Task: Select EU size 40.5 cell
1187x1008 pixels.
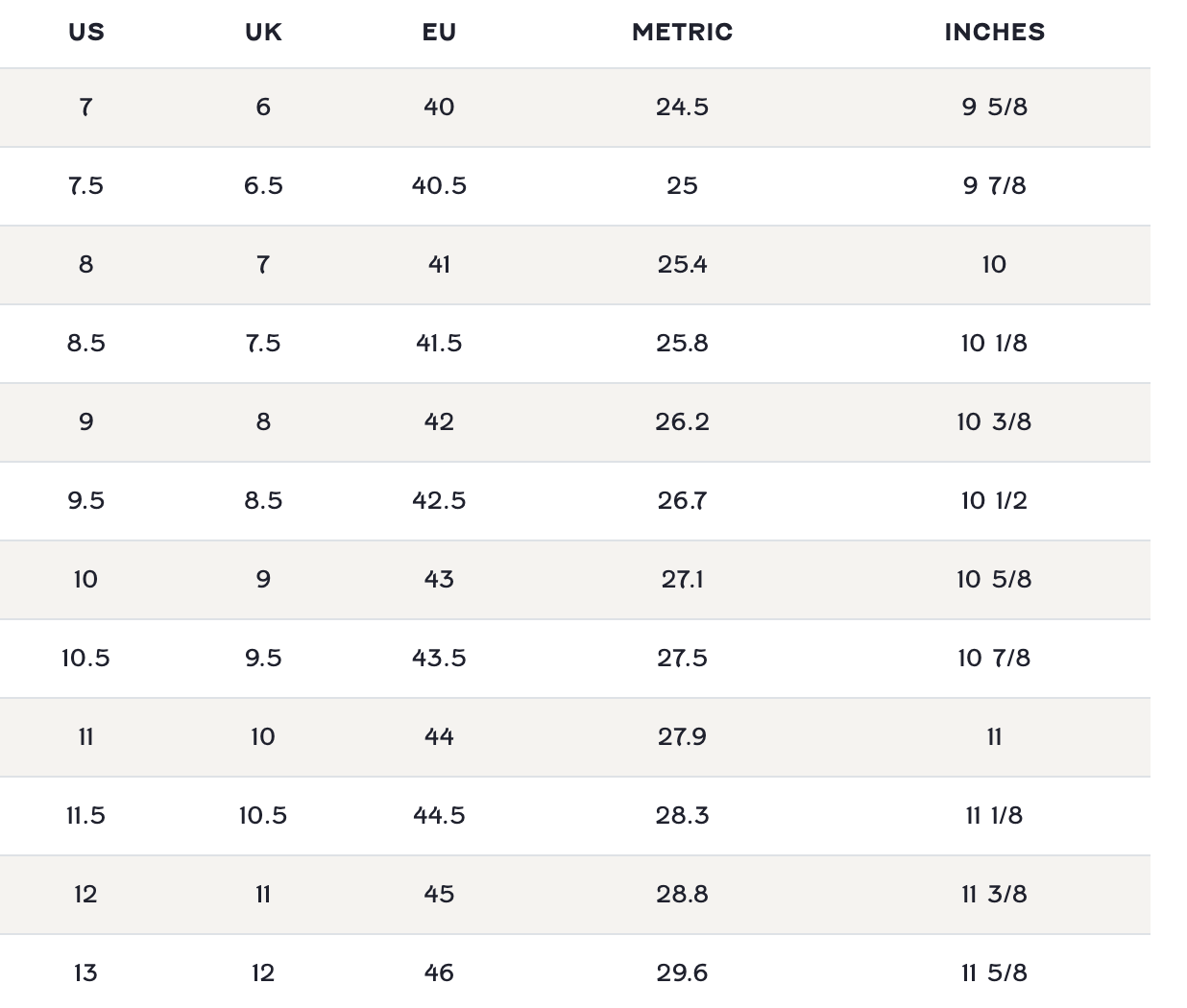Action: point(439,185)
